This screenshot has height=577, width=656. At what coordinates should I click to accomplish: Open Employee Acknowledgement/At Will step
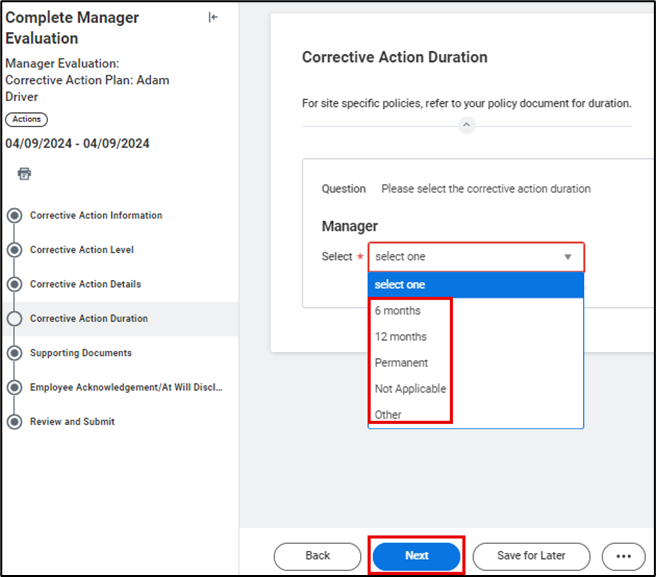click(x=125, y=387)
